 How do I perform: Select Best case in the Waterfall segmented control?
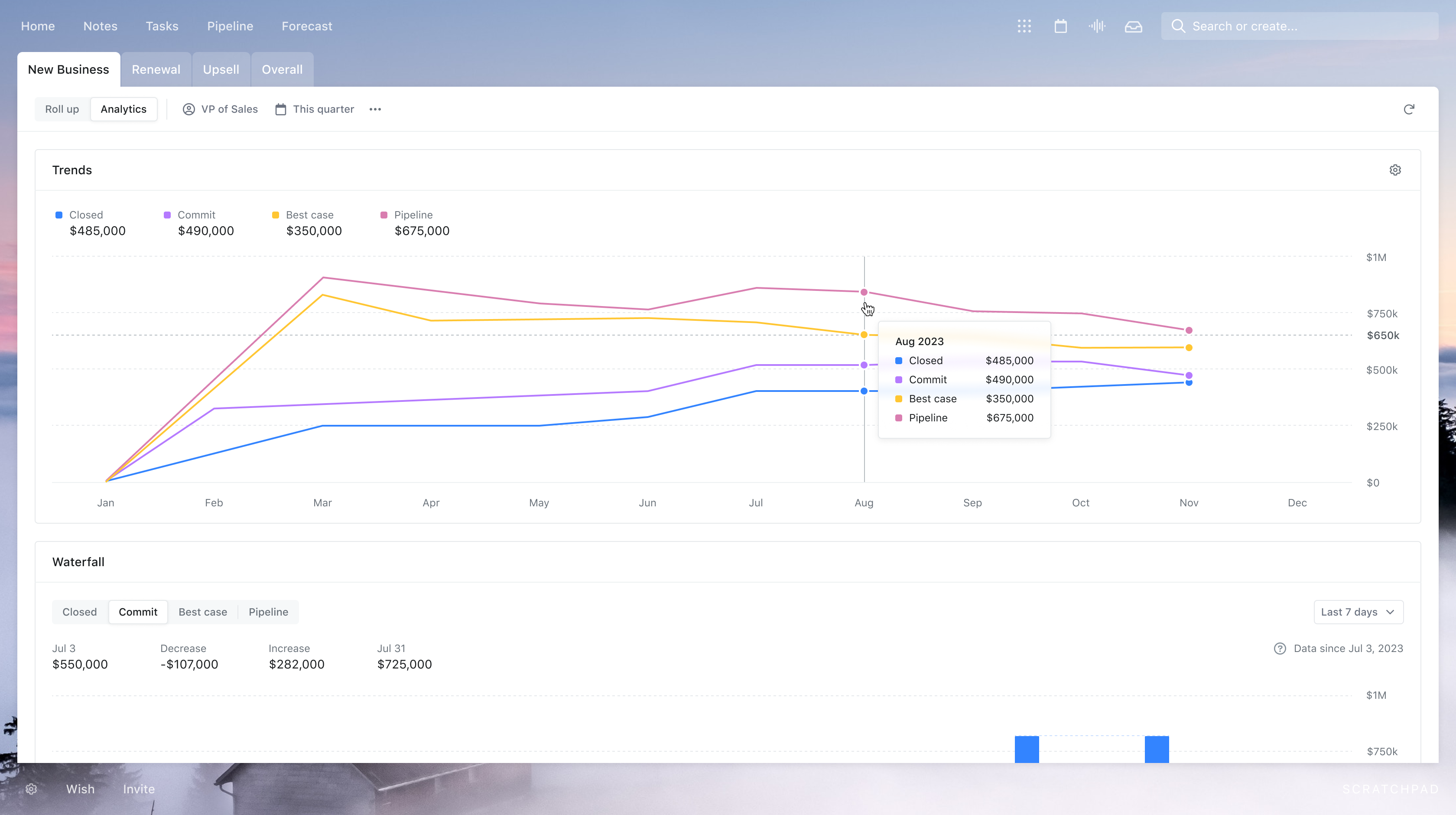coord(202,612)
